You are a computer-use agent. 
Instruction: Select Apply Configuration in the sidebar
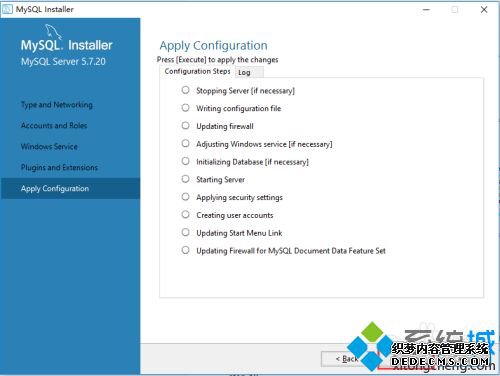pyautogui.click(x=70, y=189)
